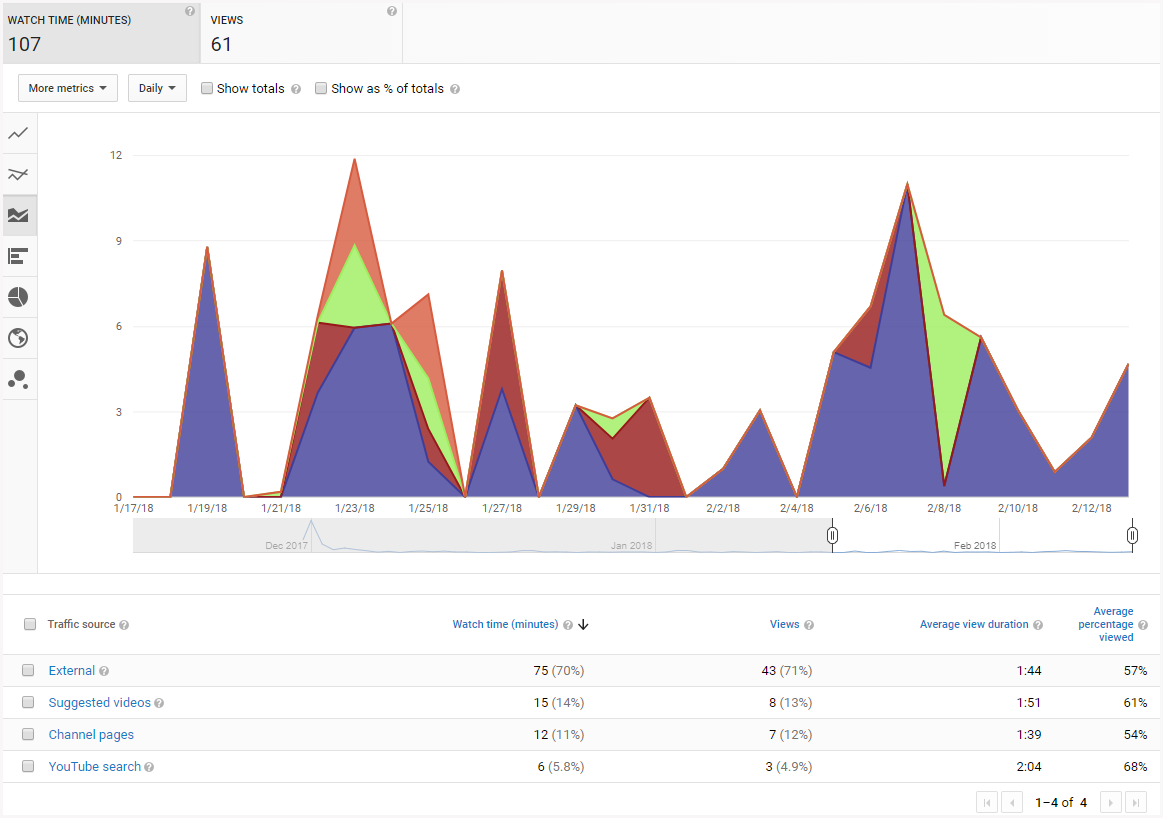Image resolution: width=1163 pixels, height=818 pixels.
Task: Expand the Daily interval dropdown
Action: [x=157, y=88]
